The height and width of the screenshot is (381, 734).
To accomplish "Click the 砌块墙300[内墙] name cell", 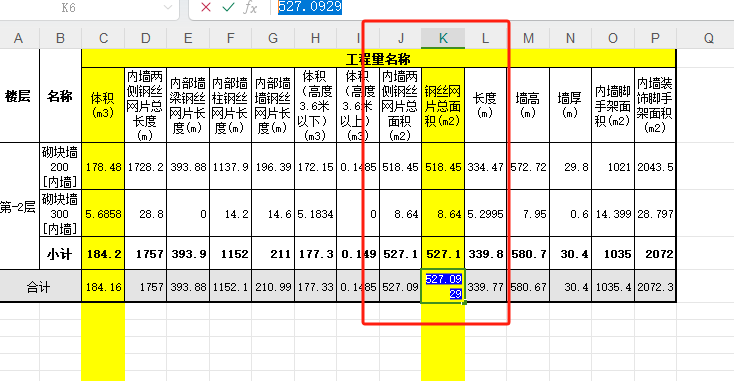I will tap(60, 214).
